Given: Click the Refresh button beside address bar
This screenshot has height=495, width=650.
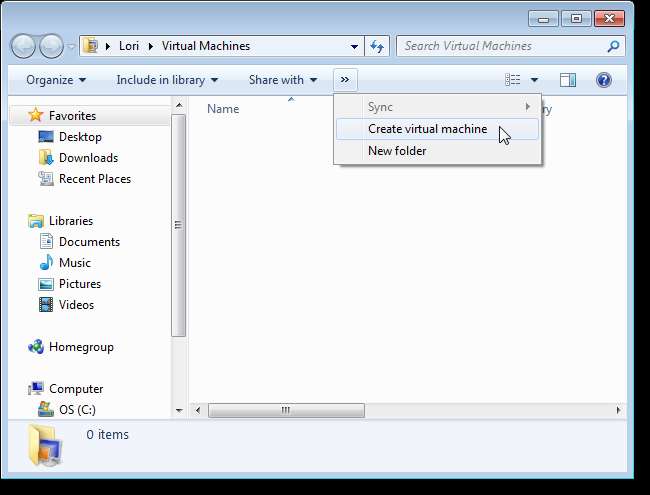Looking at the screenshot, I should [x=377, y=46].
